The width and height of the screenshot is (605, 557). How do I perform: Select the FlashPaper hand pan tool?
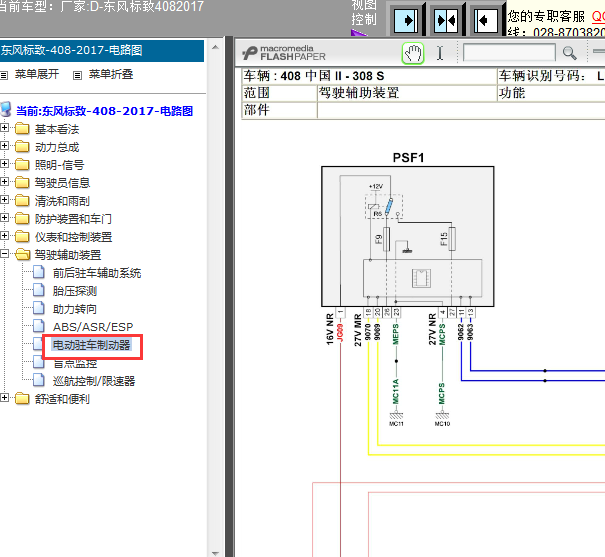point(413,53)
